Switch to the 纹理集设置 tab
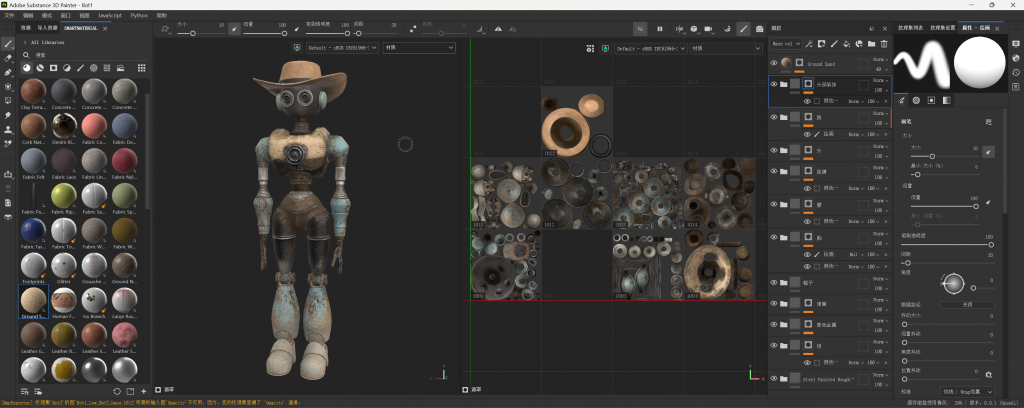1024x408 pixels. 941,27
